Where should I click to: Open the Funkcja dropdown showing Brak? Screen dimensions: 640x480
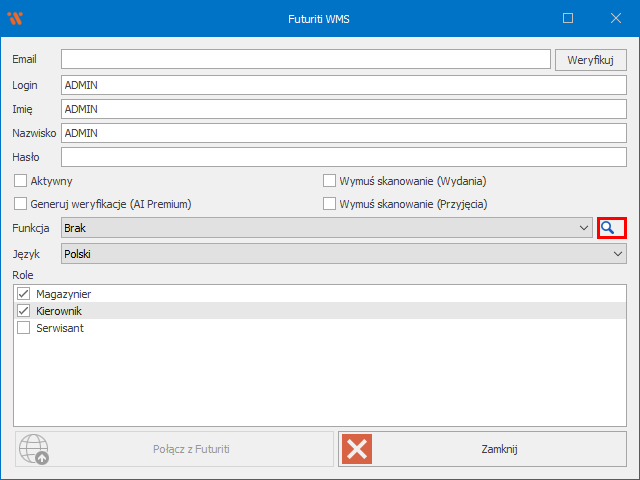tap(326, 229)
